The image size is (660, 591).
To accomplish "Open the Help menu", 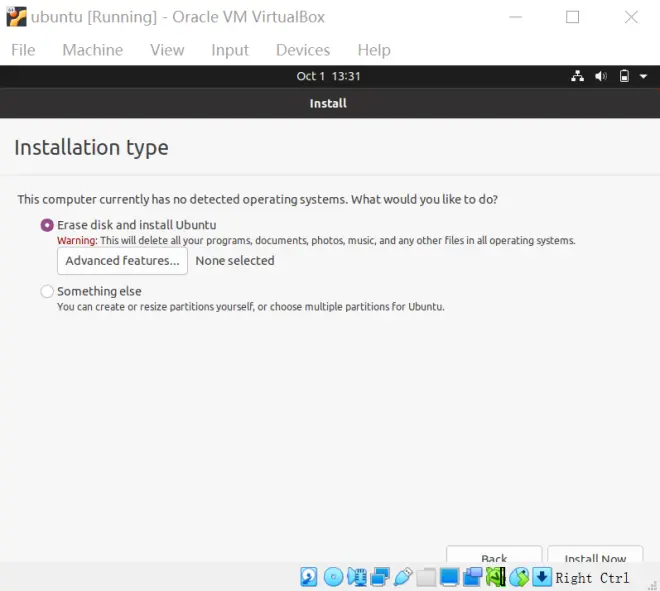I will click(x=374, y=50).
